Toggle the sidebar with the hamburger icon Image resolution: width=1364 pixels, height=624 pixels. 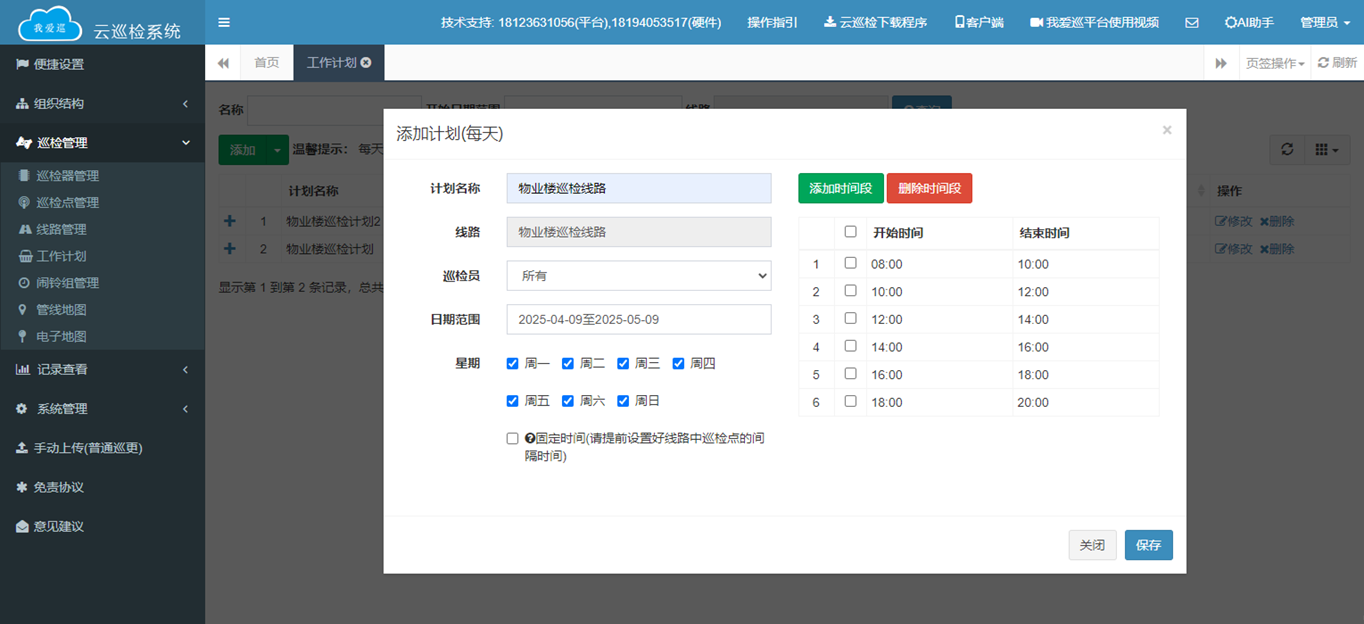[224, 21]
